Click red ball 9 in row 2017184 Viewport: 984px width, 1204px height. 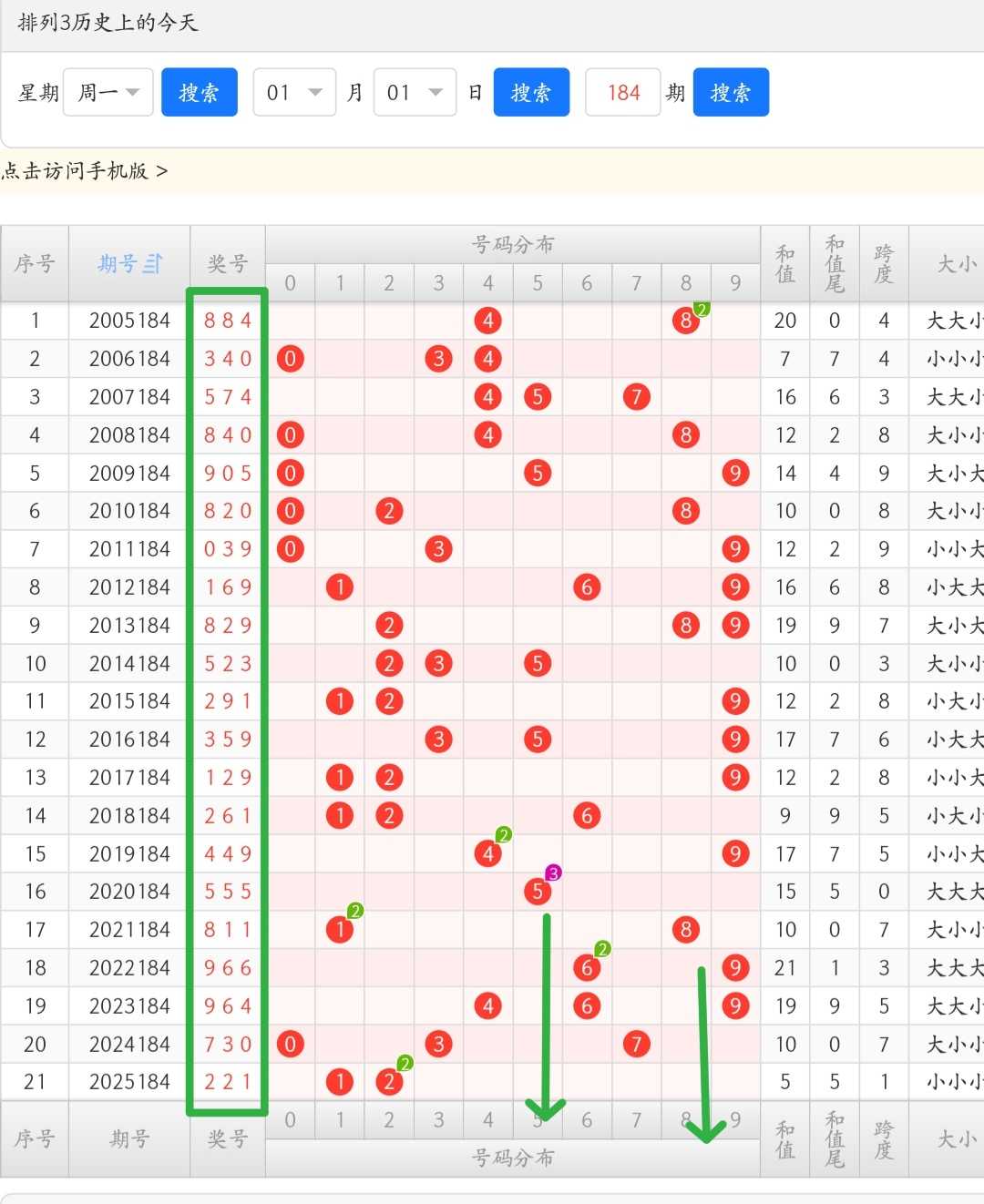pos(735,778)
